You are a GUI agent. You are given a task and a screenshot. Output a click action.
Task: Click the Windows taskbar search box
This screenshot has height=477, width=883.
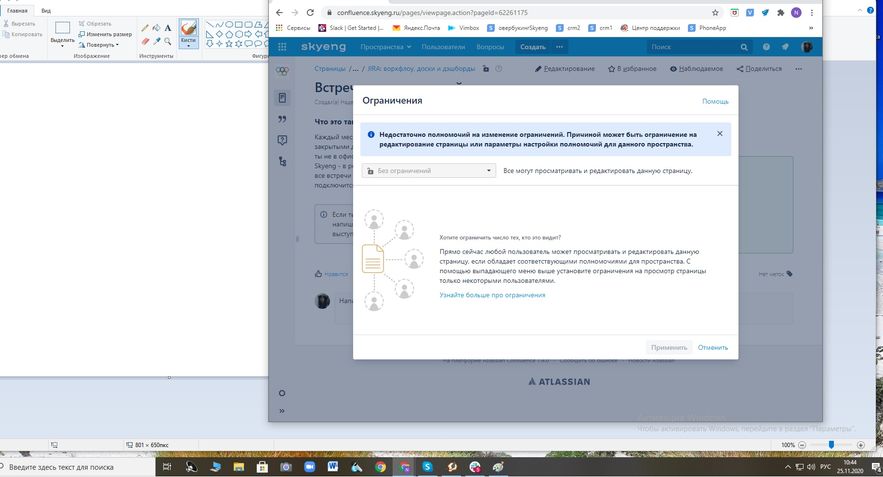(x=78, y=467)
